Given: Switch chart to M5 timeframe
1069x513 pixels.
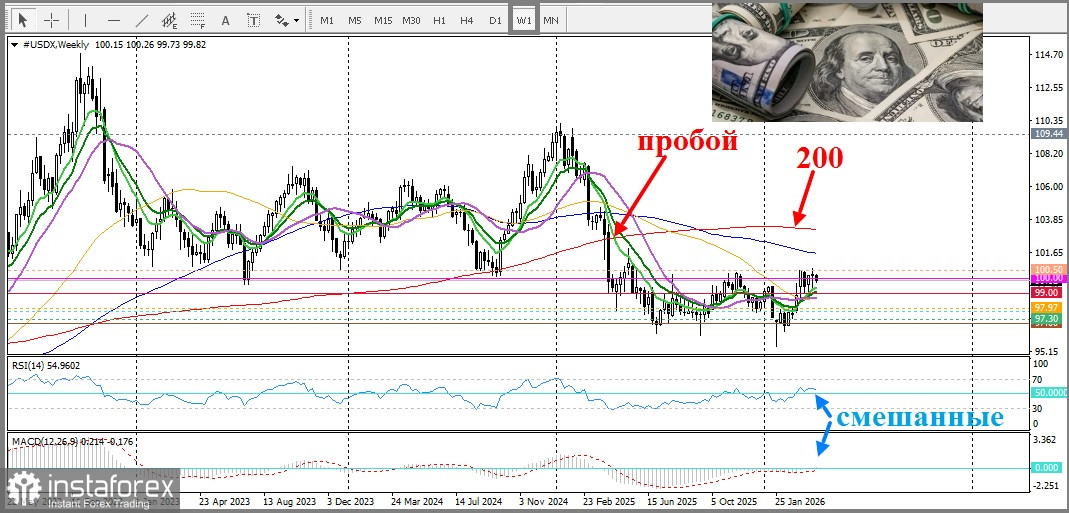Looking at the screenshot, I should point(355,20).
